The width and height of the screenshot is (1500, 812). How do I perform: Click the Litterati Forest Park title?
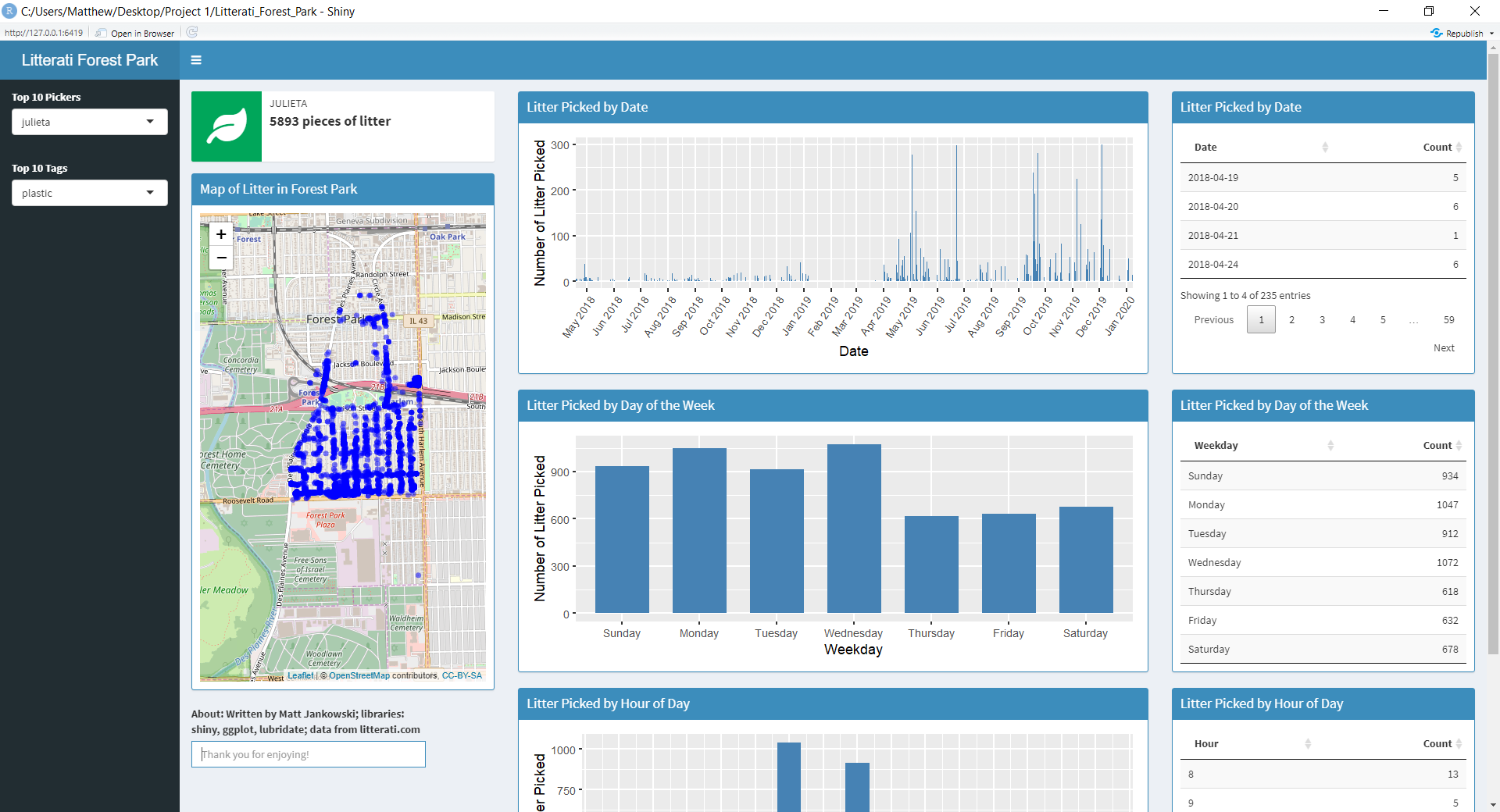click(90, 60)
